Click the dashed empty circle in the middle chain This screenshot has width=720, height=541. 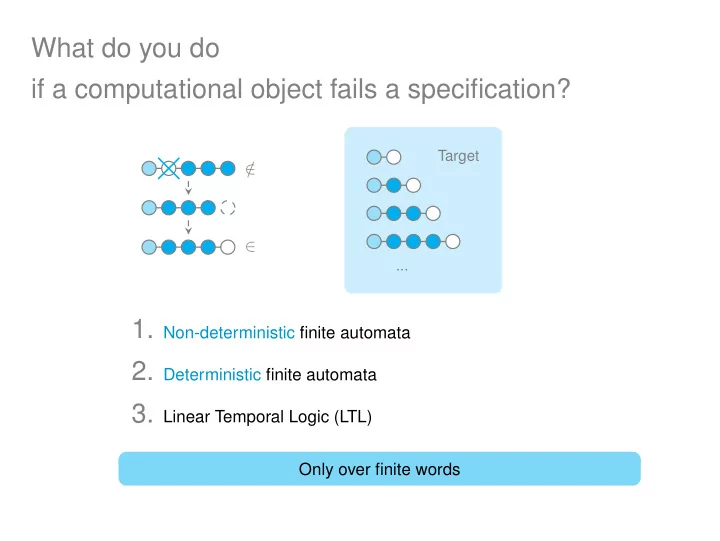point(228,208)
